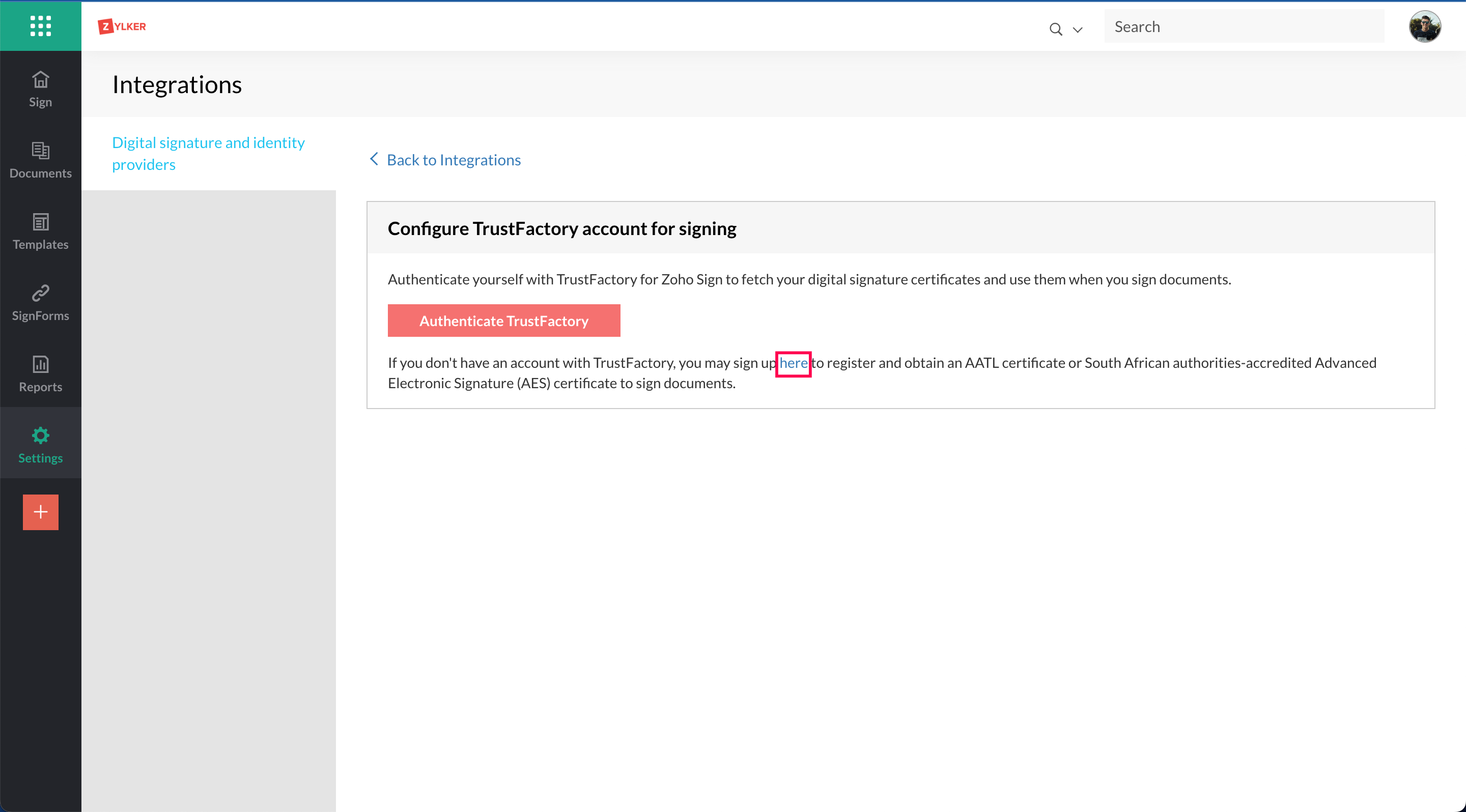This screenshot has height=812, width=1466.
Task: Click the red plus create button
Action: (40, 512)
